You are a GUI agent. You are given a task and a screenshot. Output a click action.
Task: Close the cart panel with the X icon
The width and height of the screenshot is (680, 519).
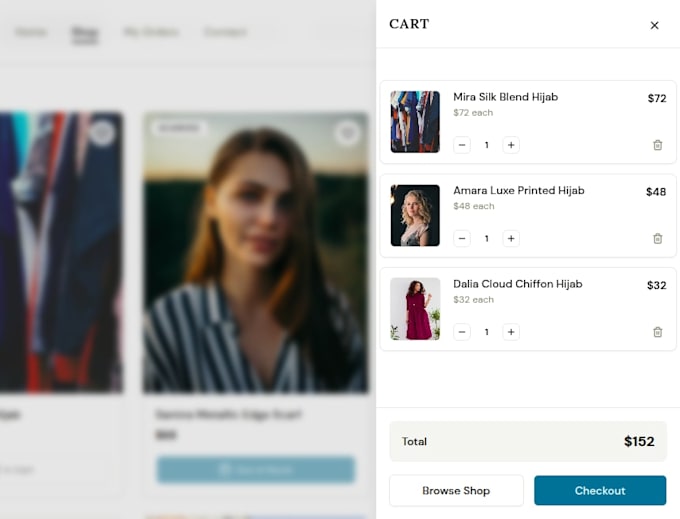pyautogui.click(x=654, y=26)
